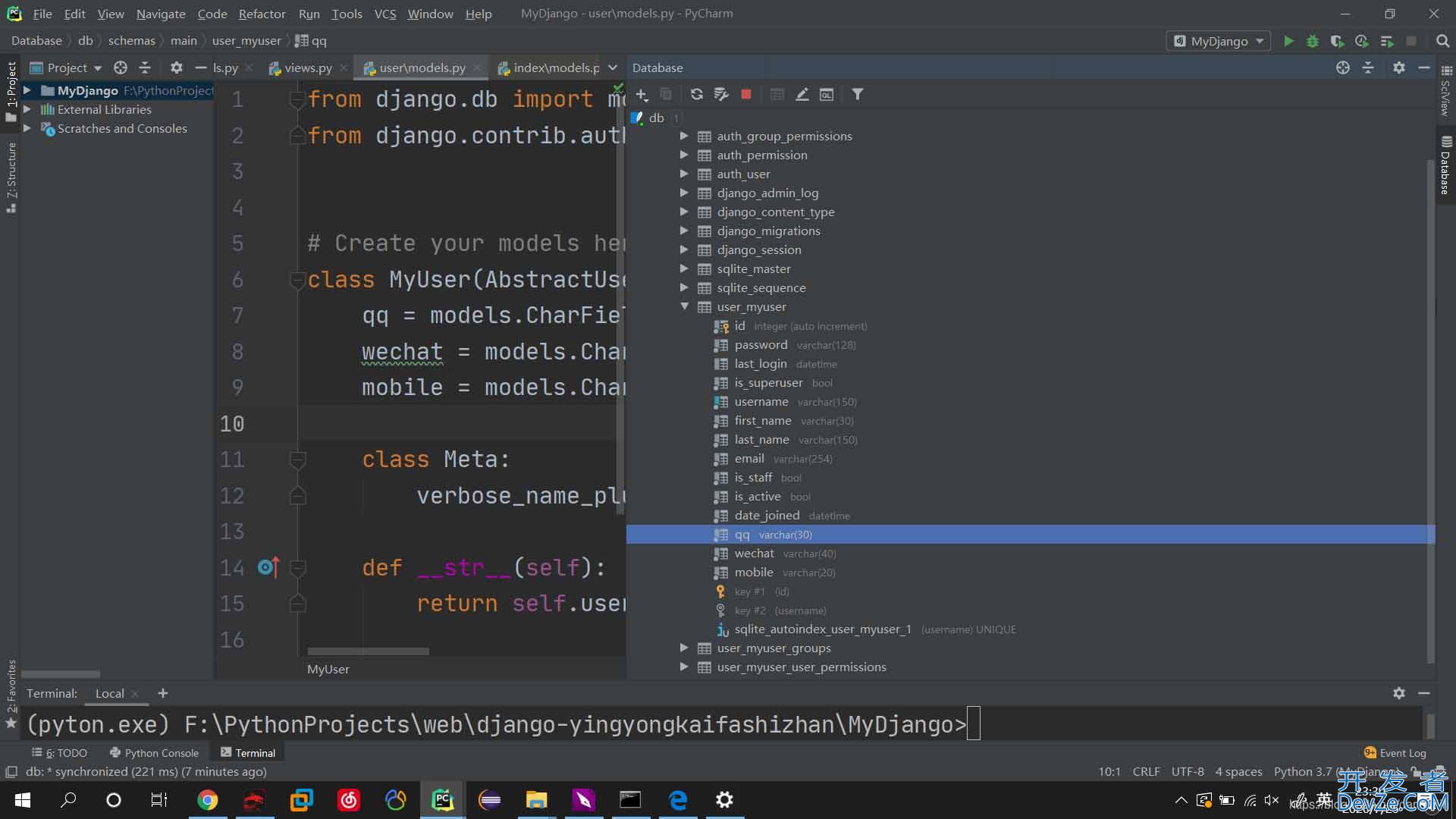The image size is (1456, 819).
Task: Click the editor horizontal scrollbar
Action: [x=368, y=651]
